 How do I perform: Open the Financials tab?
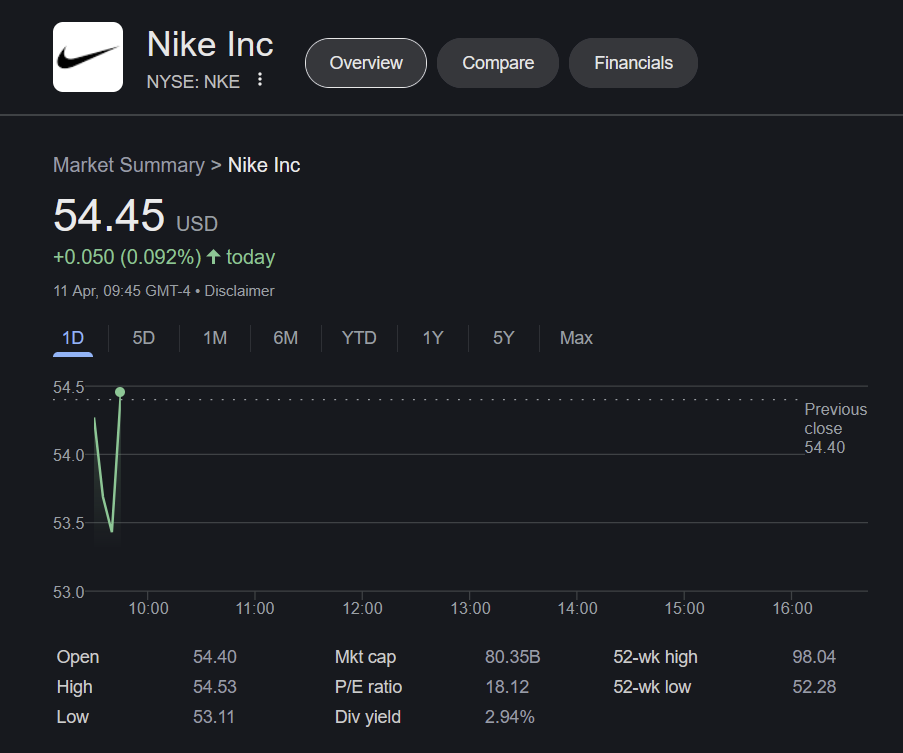click(633, 63)
